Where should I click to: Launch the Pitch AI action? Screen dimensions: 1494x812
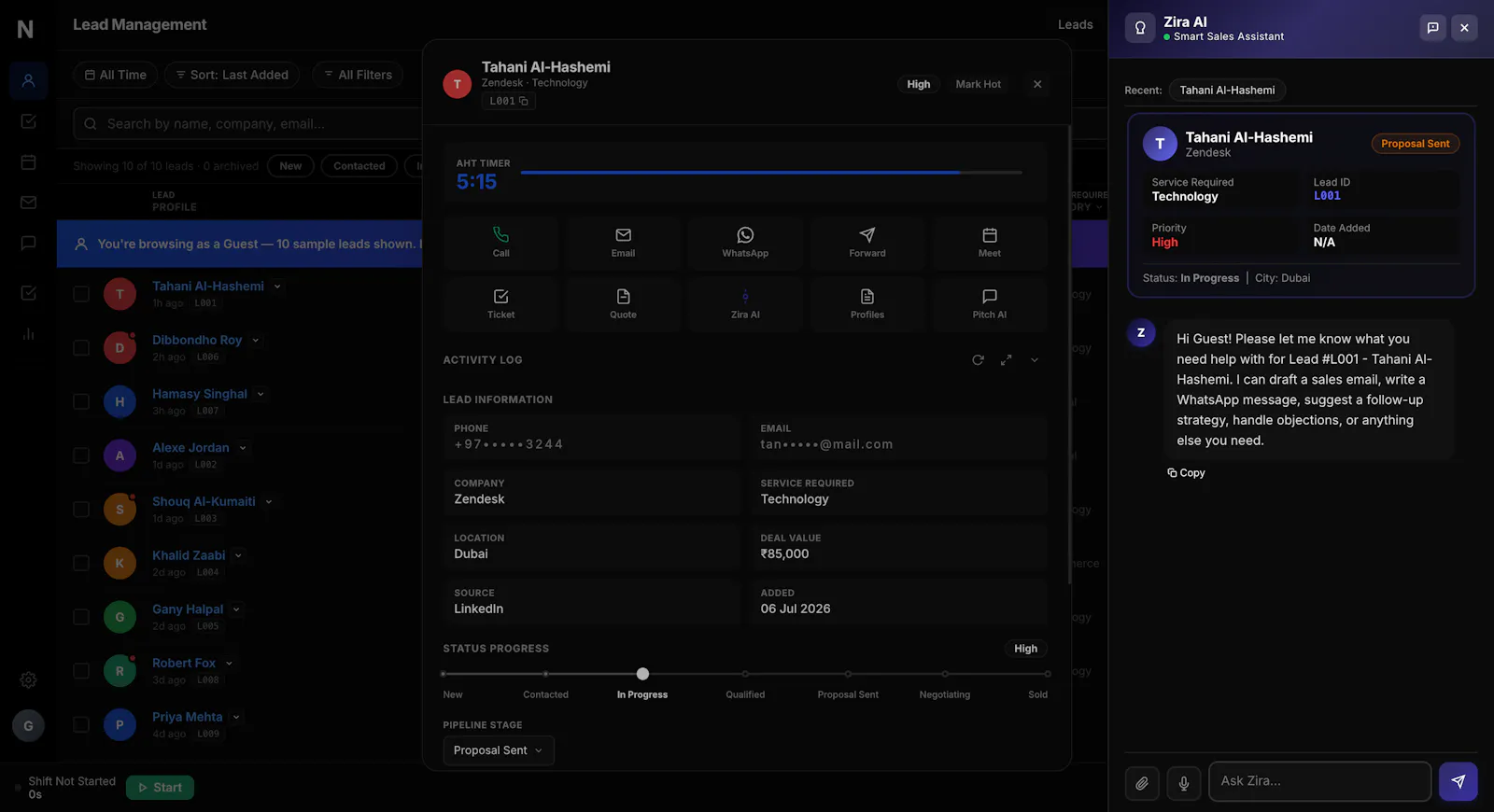(x=990, y=304)
